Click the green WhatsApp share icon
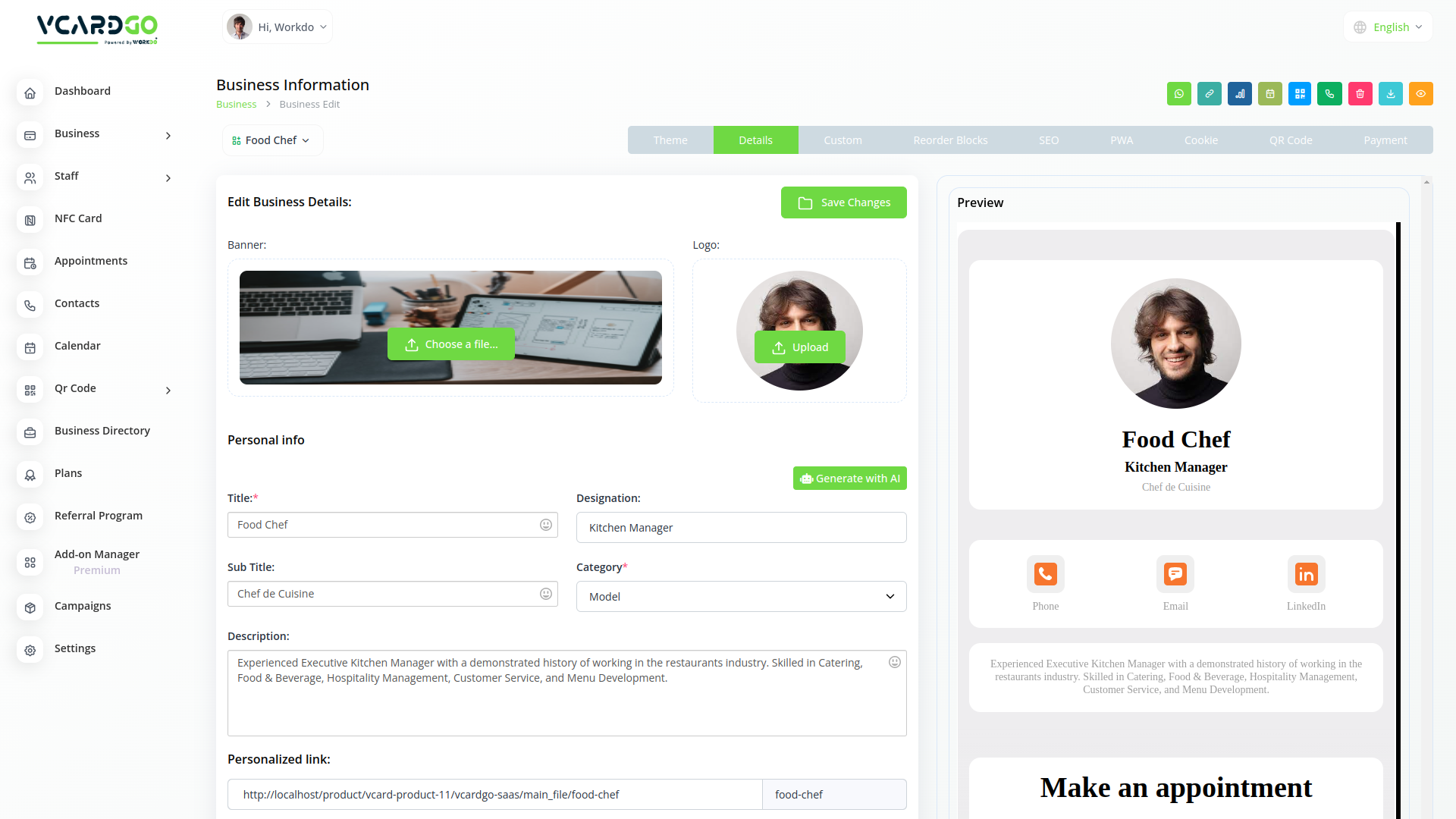The image size is (1456, 819). point(1178,94)
